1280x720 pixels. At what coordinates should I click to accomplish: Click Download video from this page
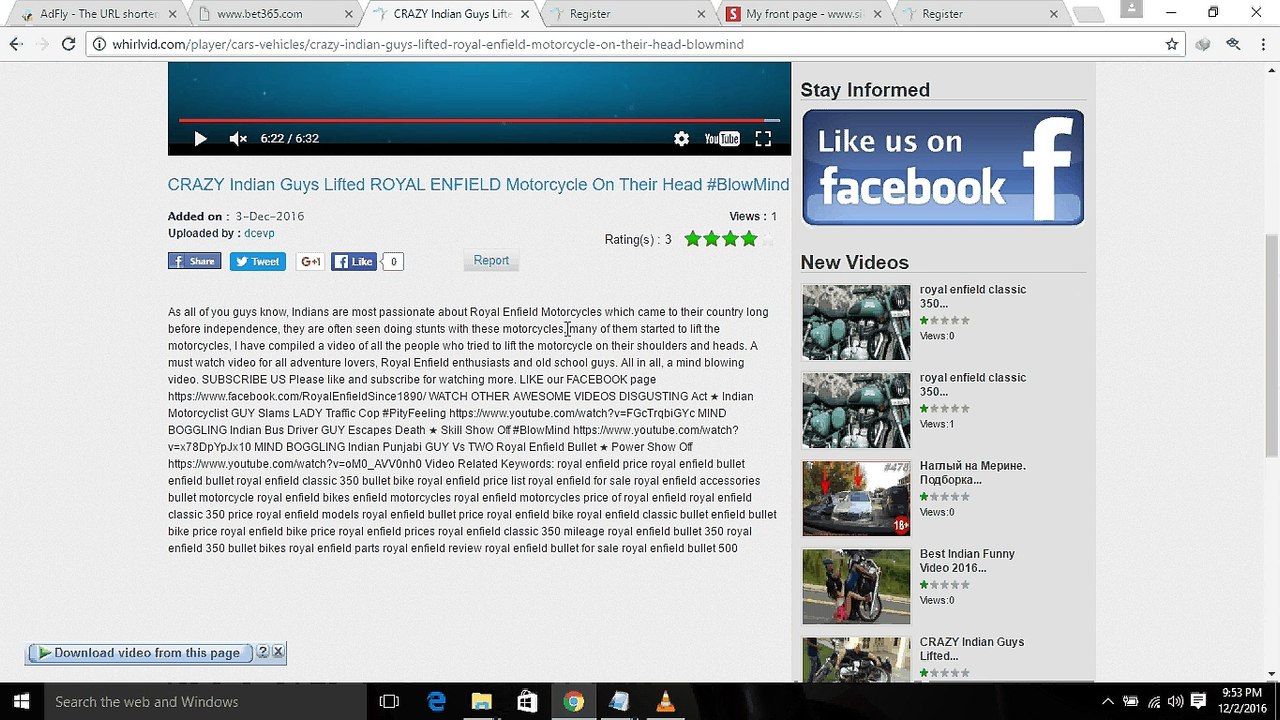(140, 653)
